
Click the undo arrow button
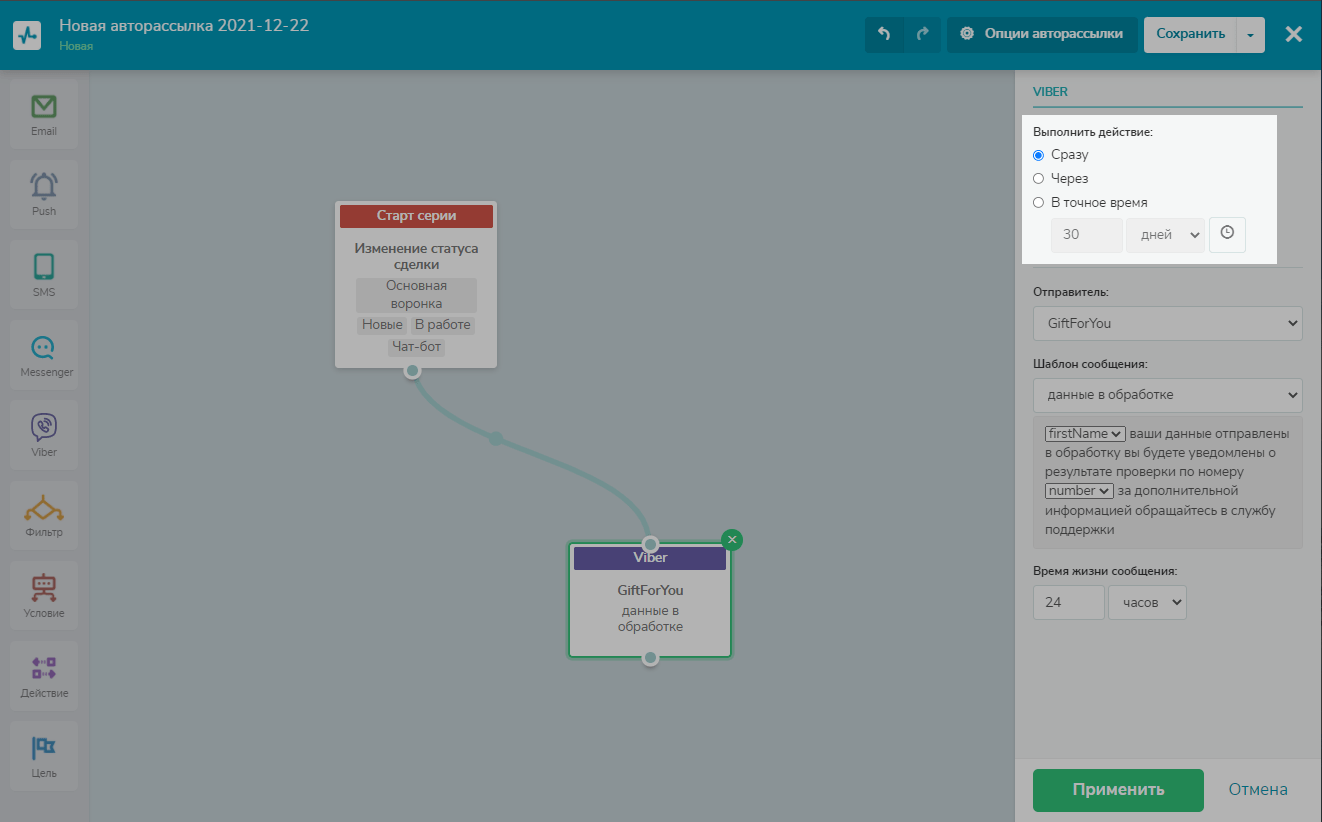[x=884, y=34]
